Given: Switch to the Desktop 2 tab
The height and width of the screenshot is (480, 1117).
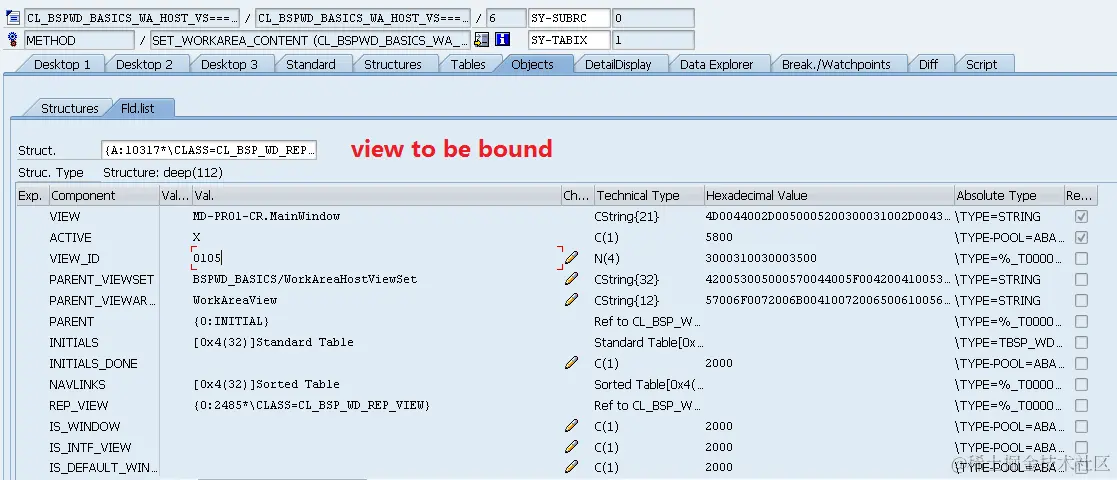Looking at the screenshot, I should tap(144, 64).
